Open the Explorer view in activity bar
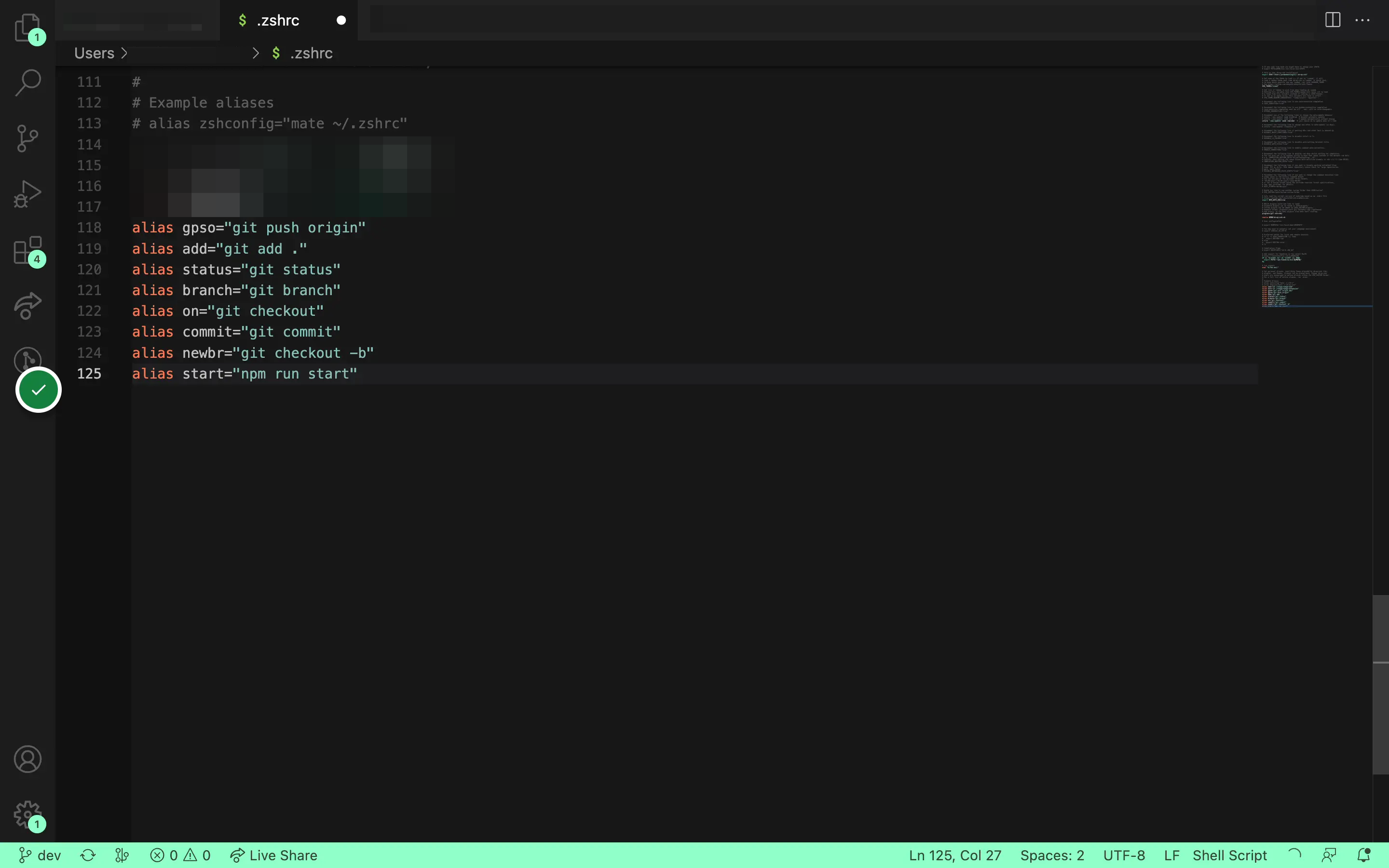This screenshot has width=1389, height=868. 27,27
